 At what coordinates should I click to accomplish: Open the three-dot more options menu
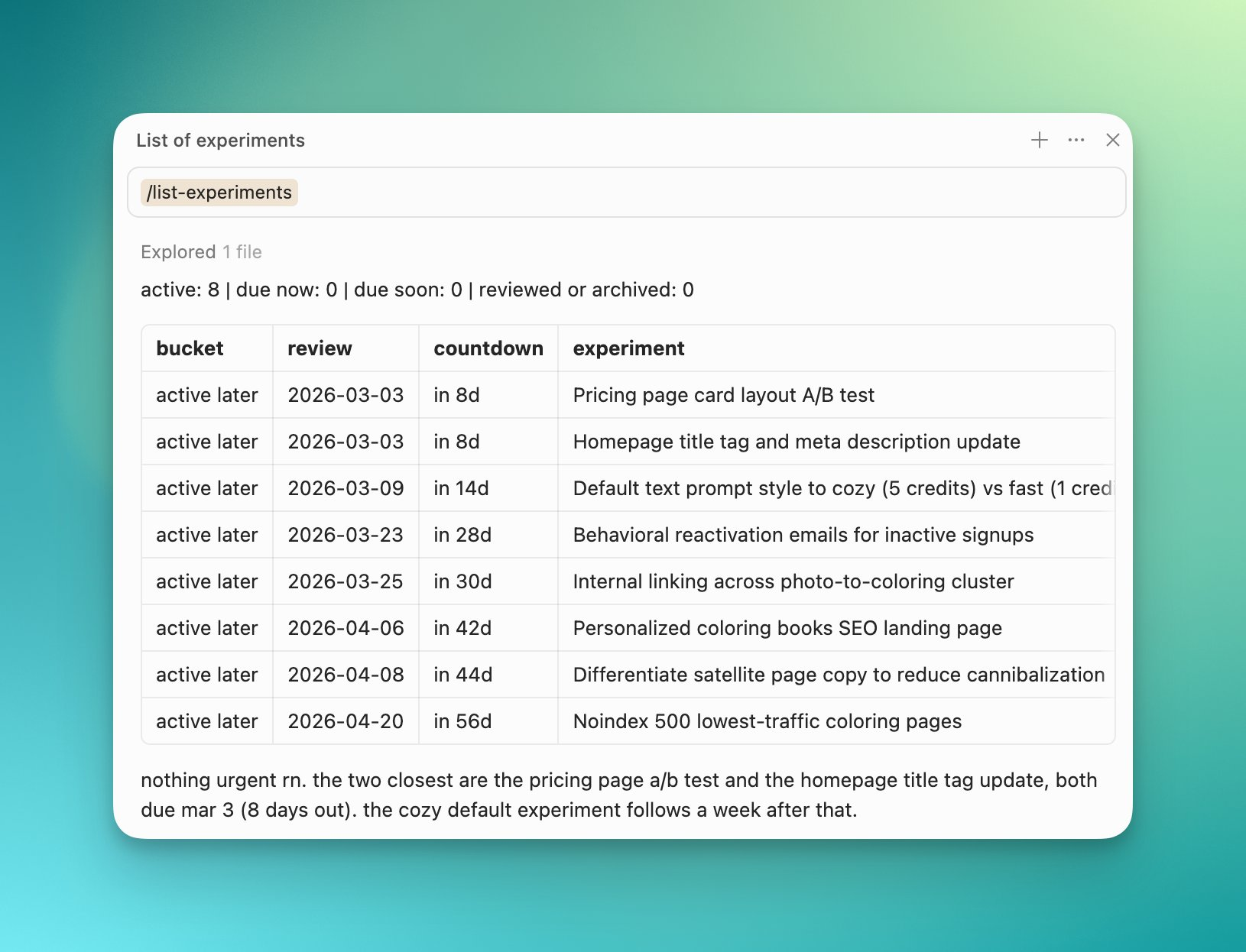1076,140
